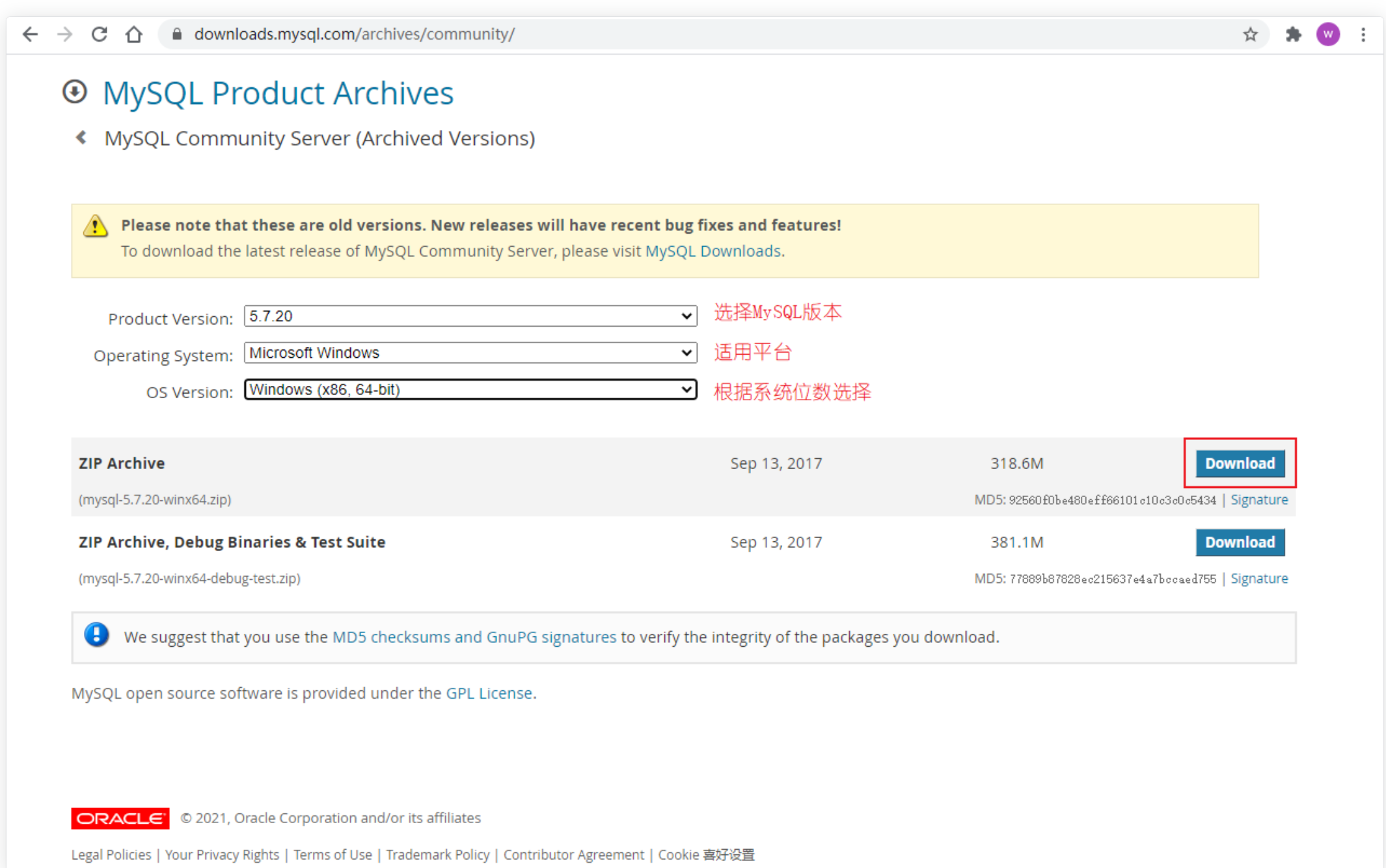Image resolution: width=1386 pixels, height=868 pixels.
Task: Open Chrome three-dot menu
Action: click(x=1363, y=34)
